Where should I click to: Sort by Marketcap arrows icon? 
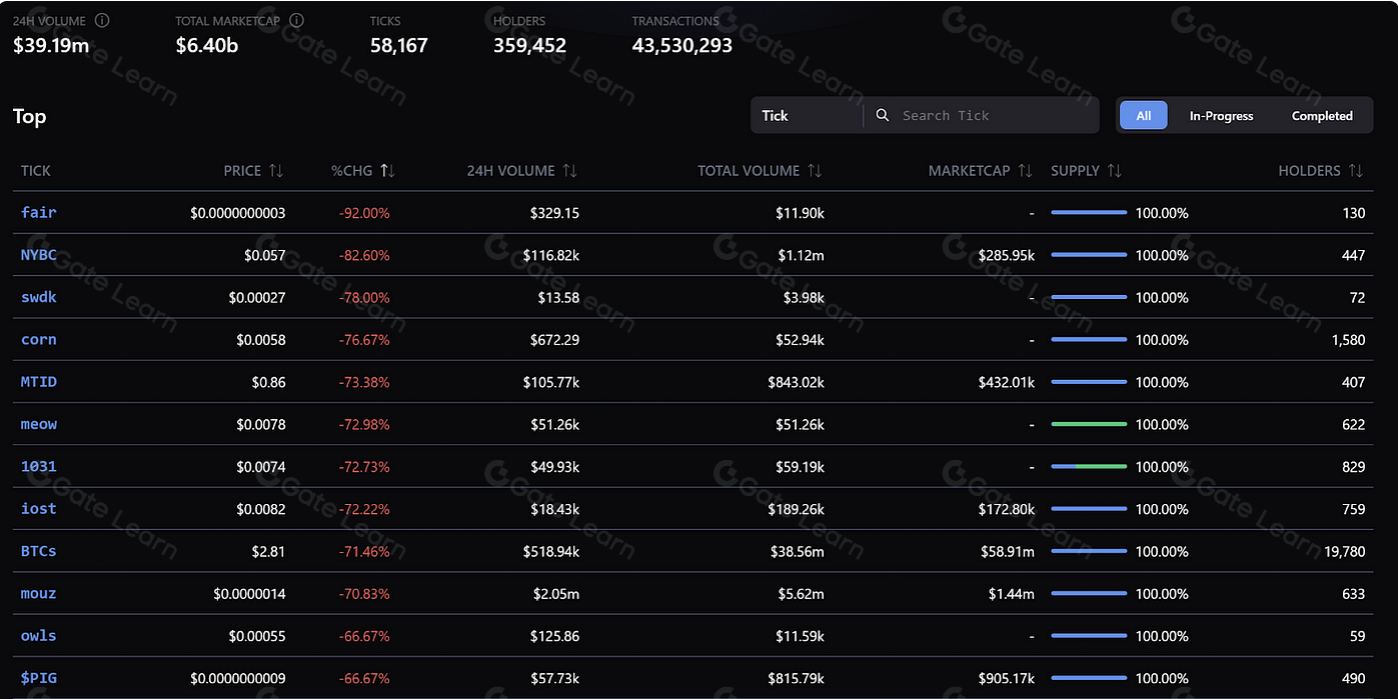point(1025,171)
